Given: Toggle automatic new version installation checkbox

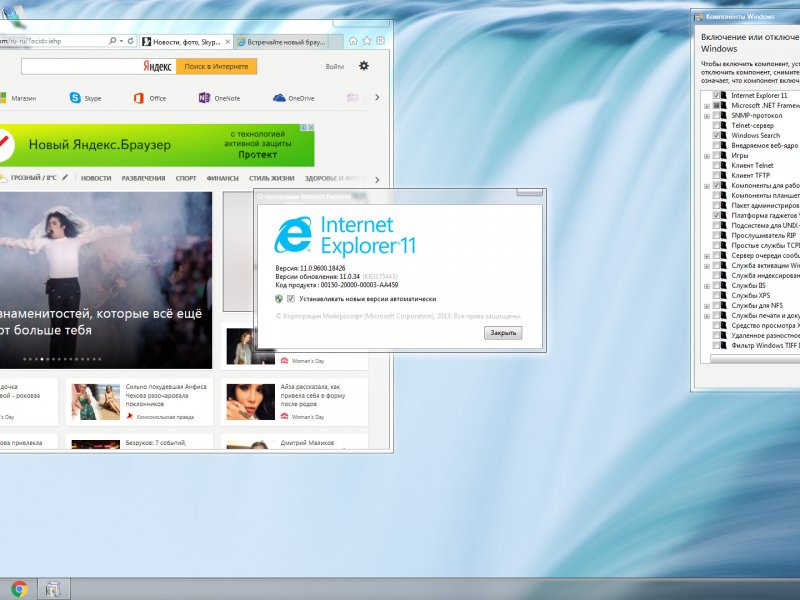Looking at the screenshot, I should pos(291,299).
